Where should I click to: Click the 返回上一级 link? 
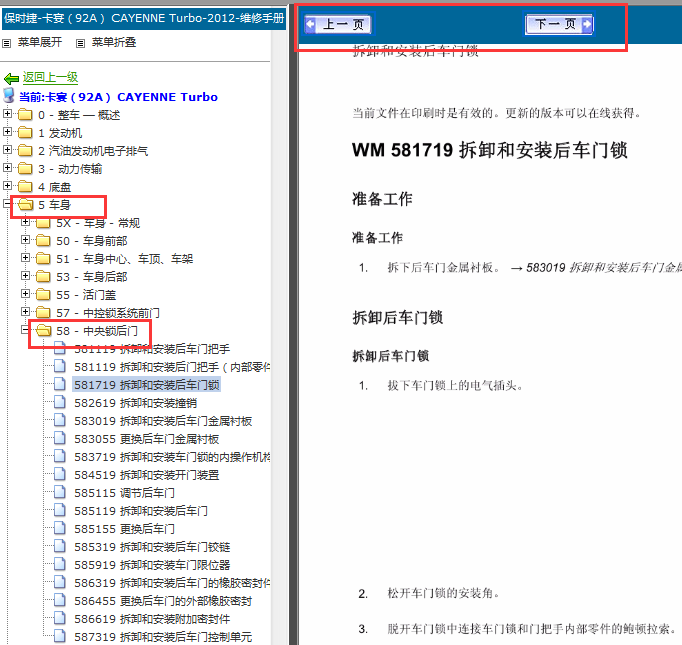(x=50, y=77)
